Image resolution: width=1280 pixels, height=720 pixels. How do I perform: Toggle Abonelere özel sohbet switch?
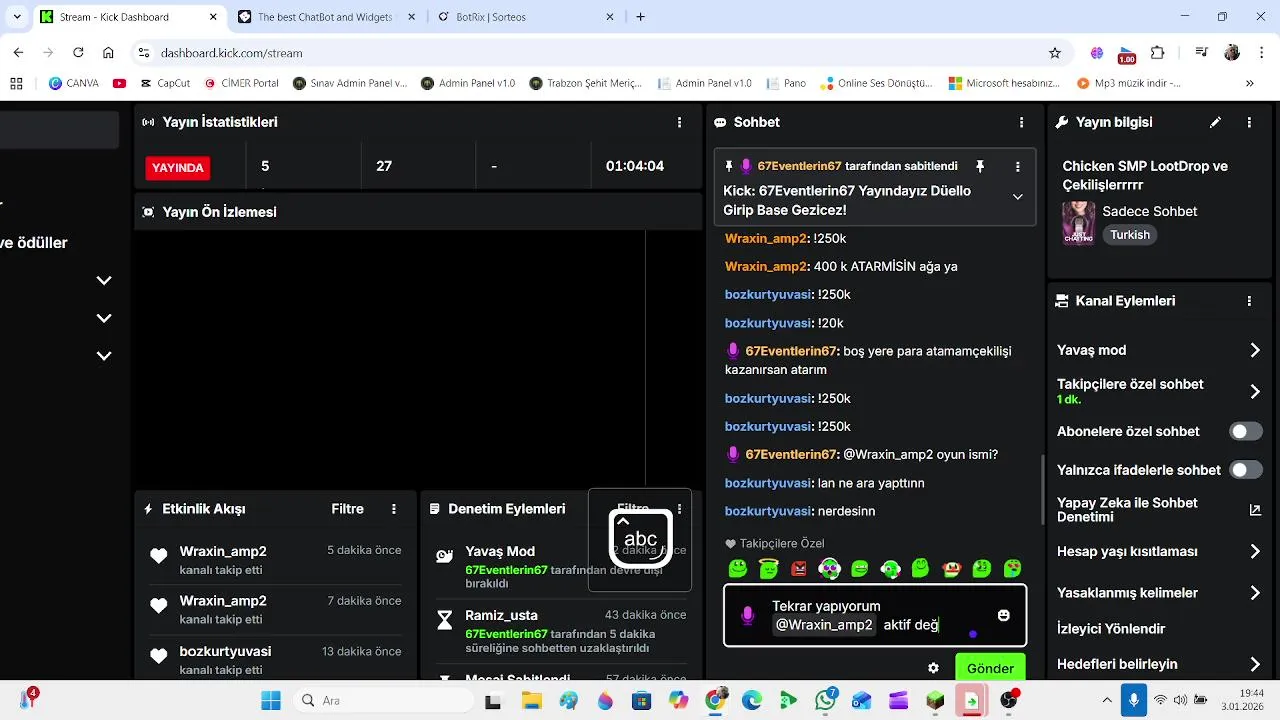(1246, 432)
